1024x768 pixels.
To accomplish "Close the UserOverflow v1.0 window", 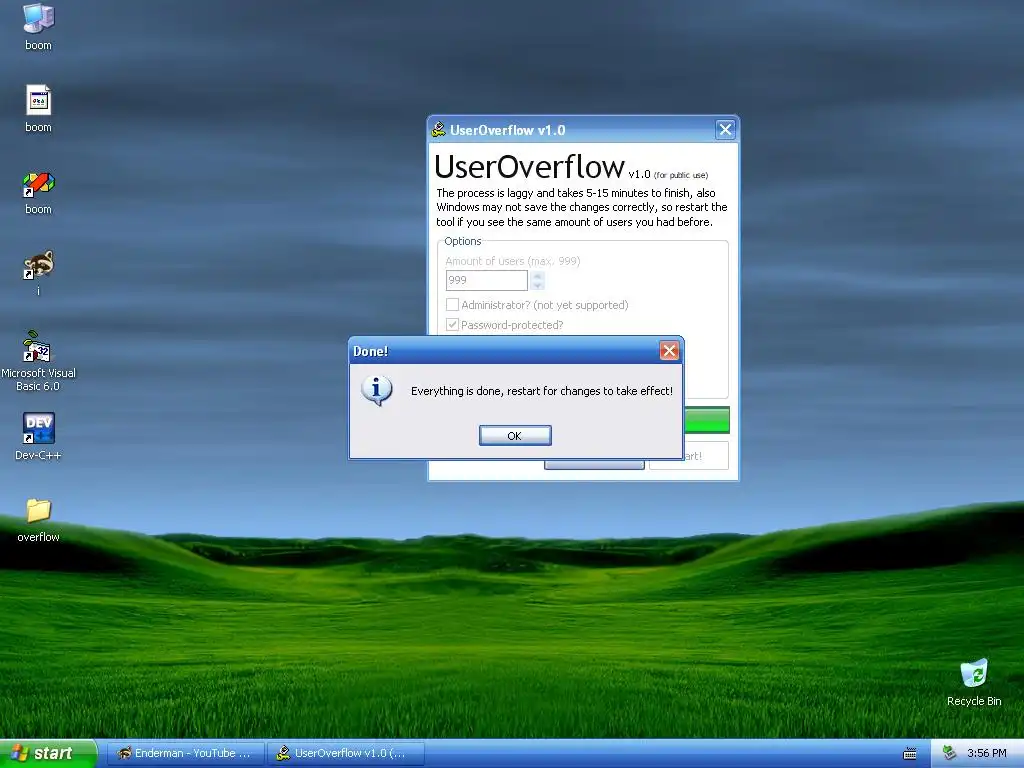I will click(x=725, y=129).
